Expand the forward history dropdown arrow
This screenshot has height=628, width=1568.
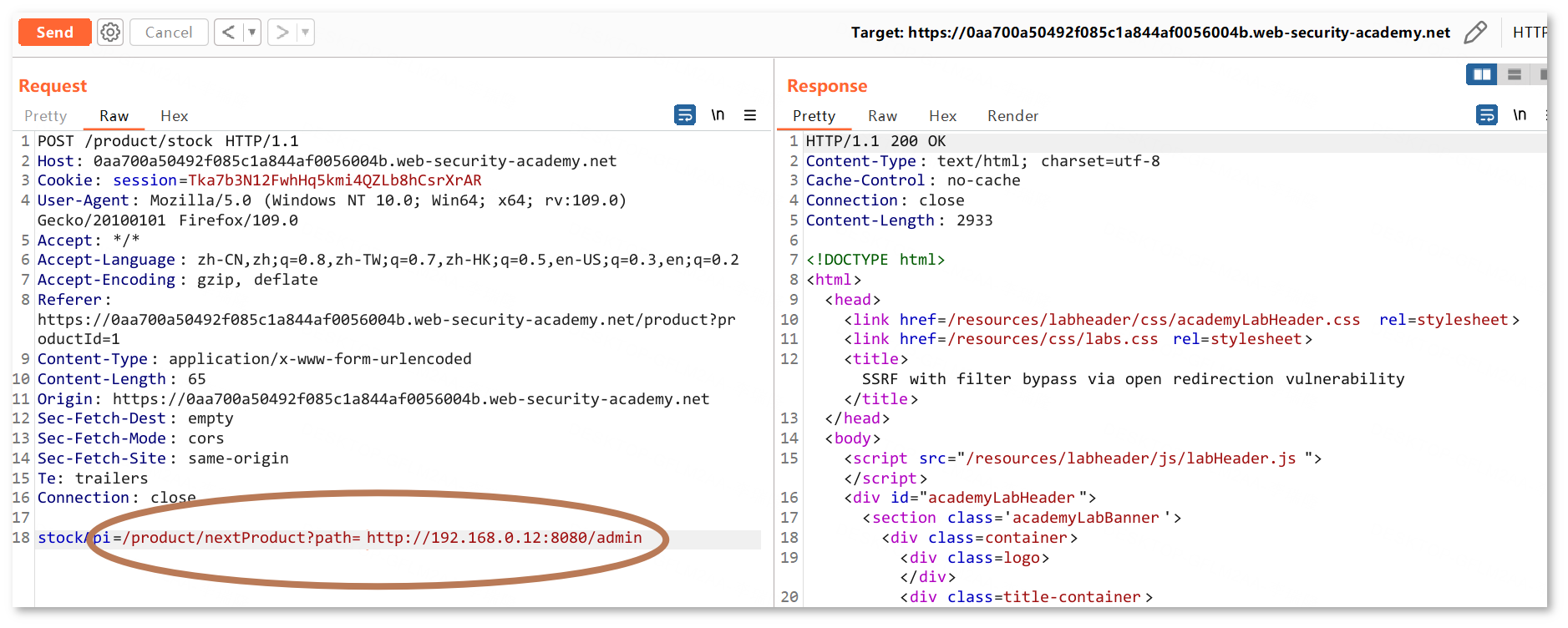305,33
